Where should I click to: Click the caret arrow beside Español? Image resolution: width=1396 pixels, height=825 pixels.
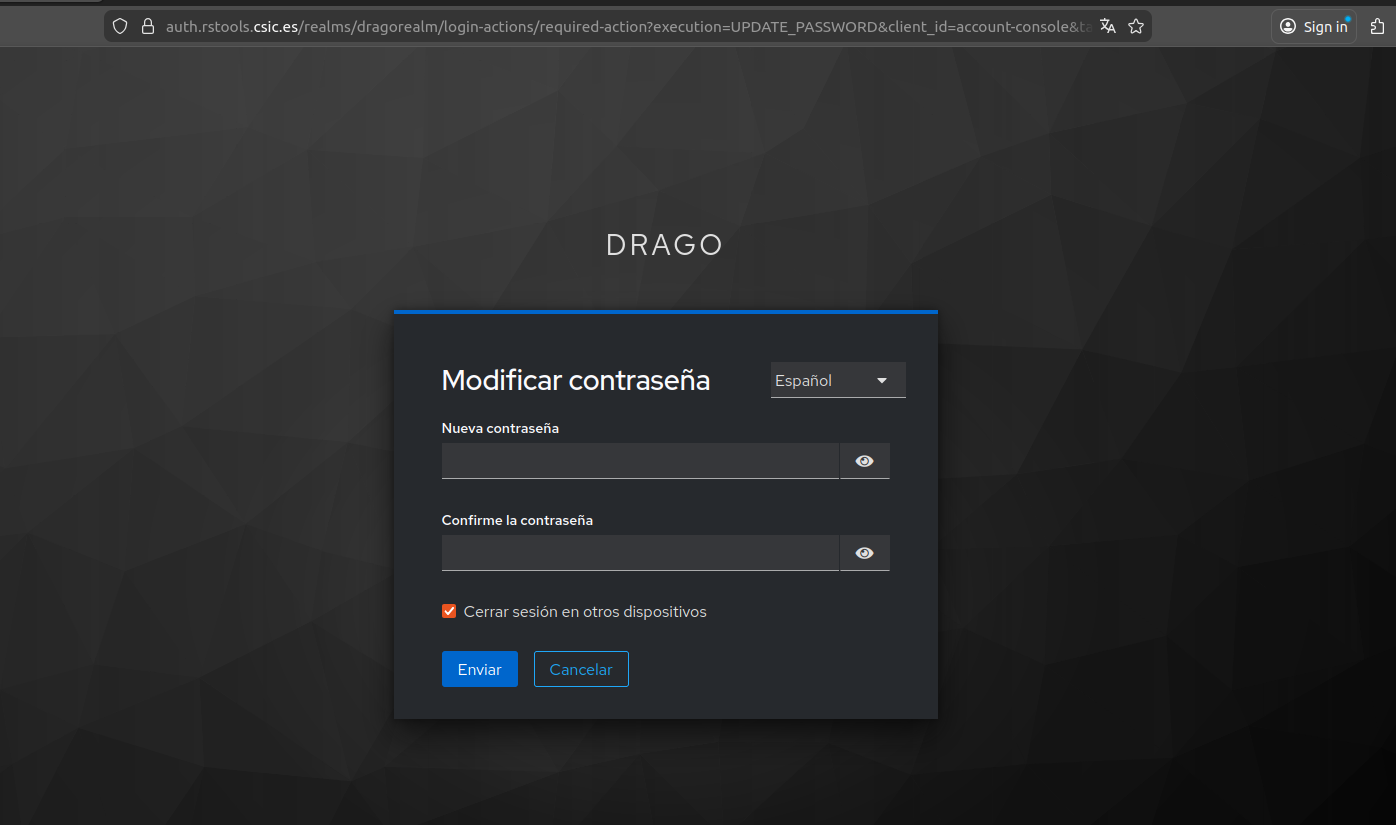[x=882, y=380]
